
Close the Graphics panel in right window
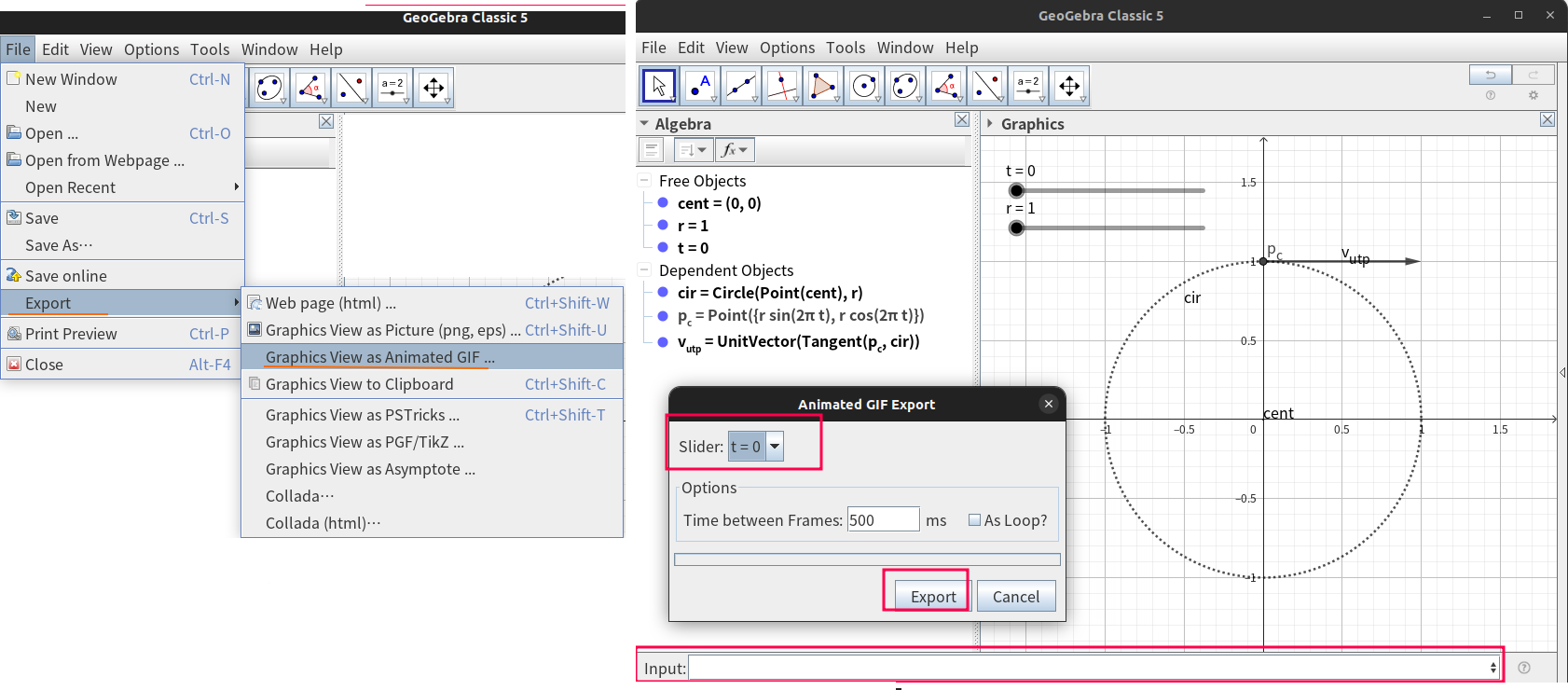1547,119
